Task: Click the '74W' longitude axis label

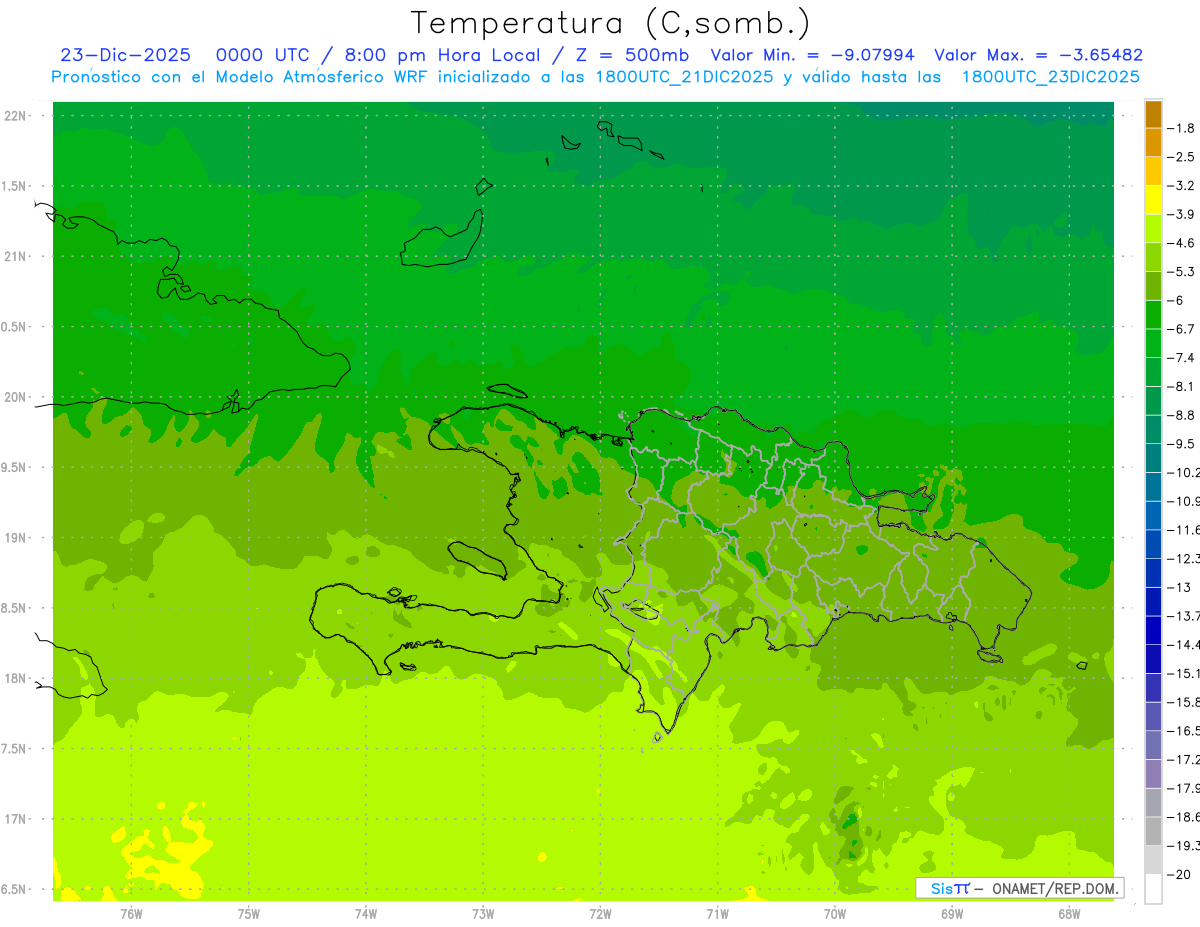Action: (x=366, y=914)
